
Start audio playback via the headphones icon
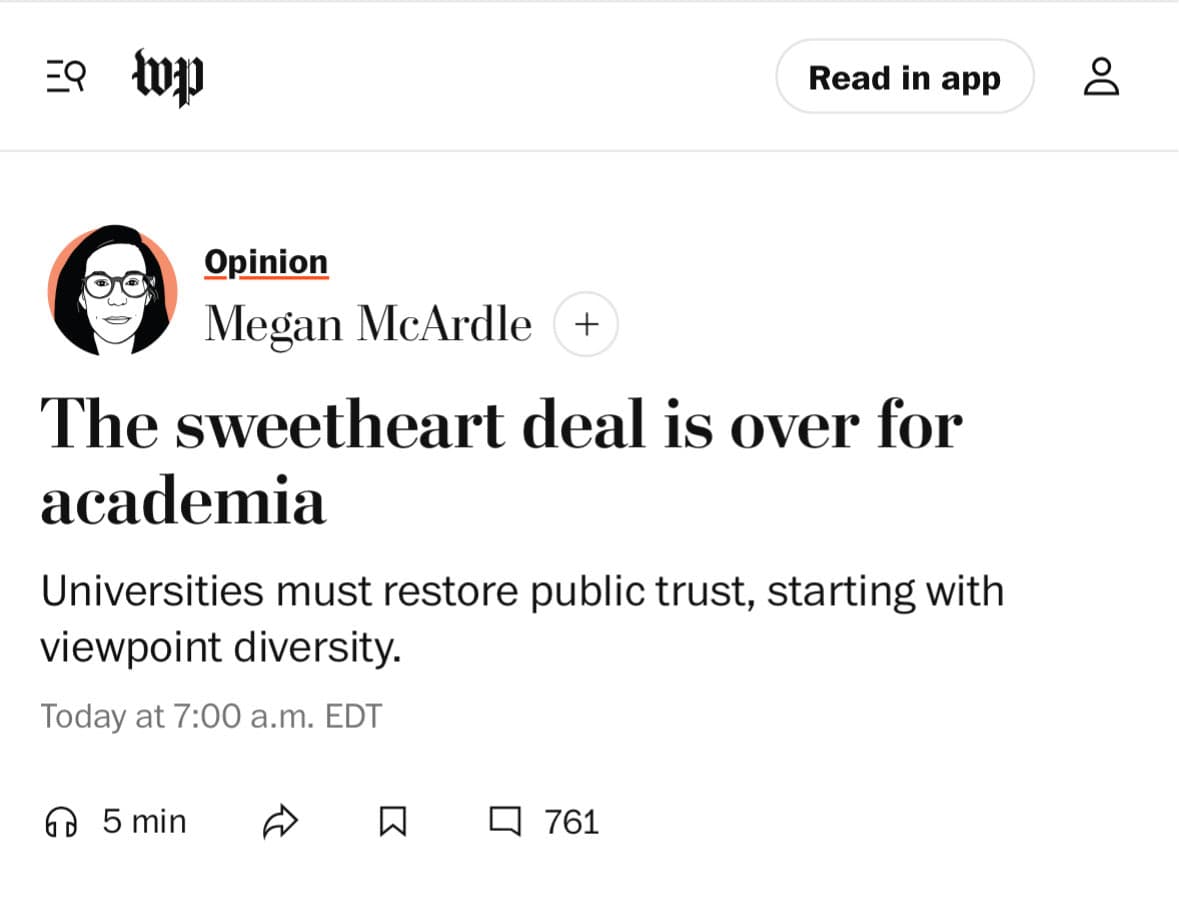tap(61, 821)
